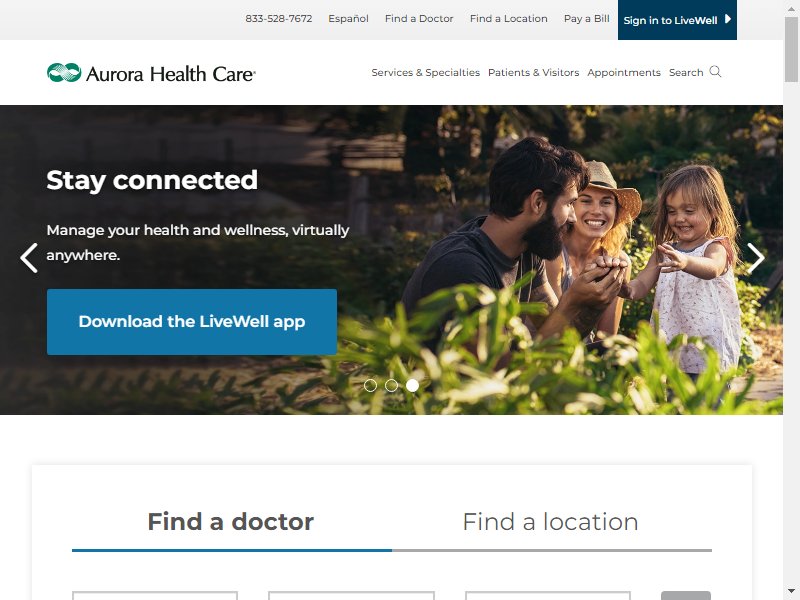Expand Patients & Visitors menu
Viewport: 800px width, 600px height.
(x=534, y=72)
